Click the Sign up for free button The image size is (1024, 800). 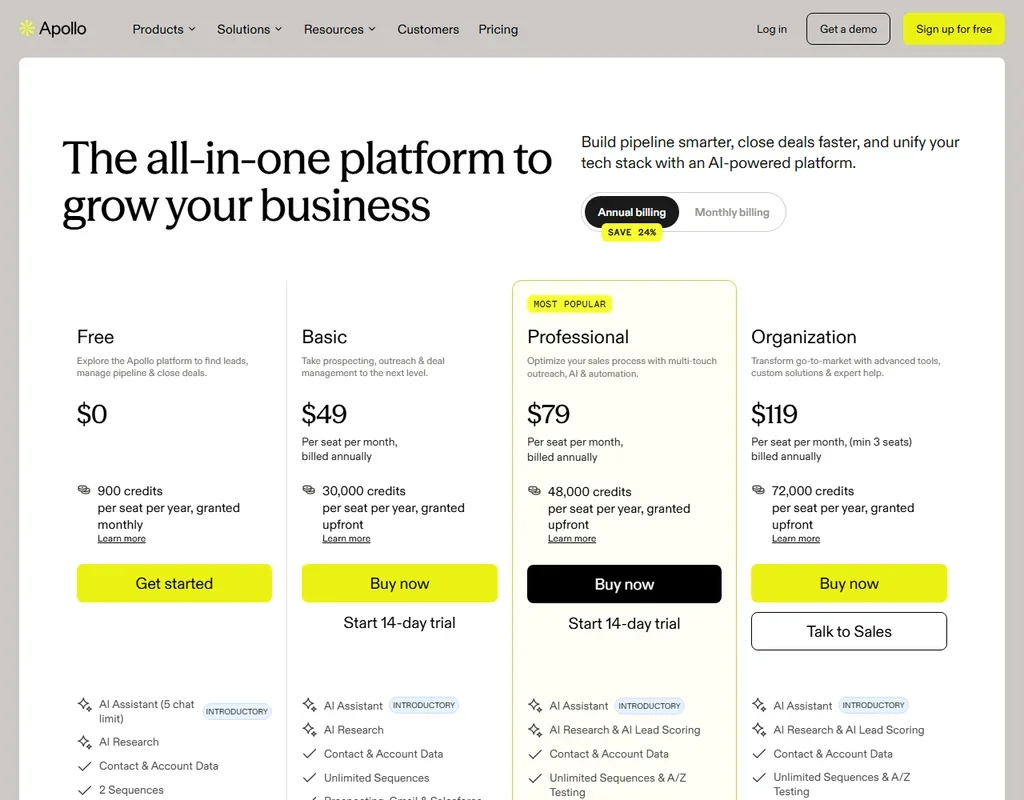953,29
